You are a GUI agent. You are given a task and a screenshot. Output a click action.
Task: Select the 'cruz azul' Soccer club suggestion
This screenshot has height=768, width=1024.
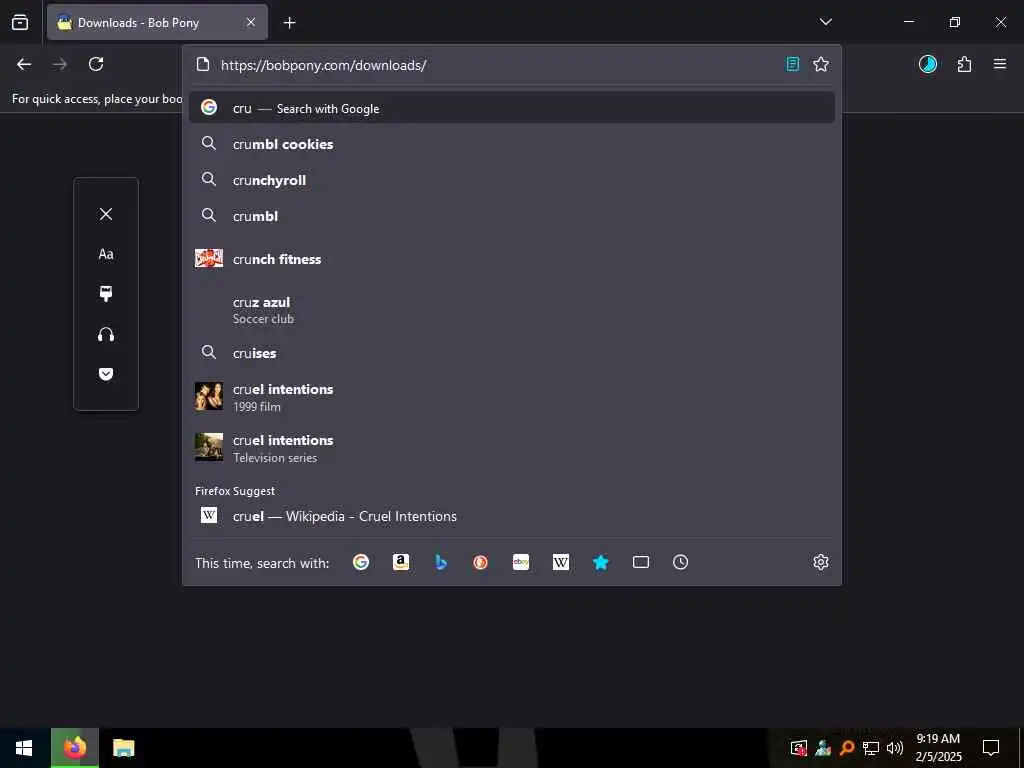click(512, 310)
